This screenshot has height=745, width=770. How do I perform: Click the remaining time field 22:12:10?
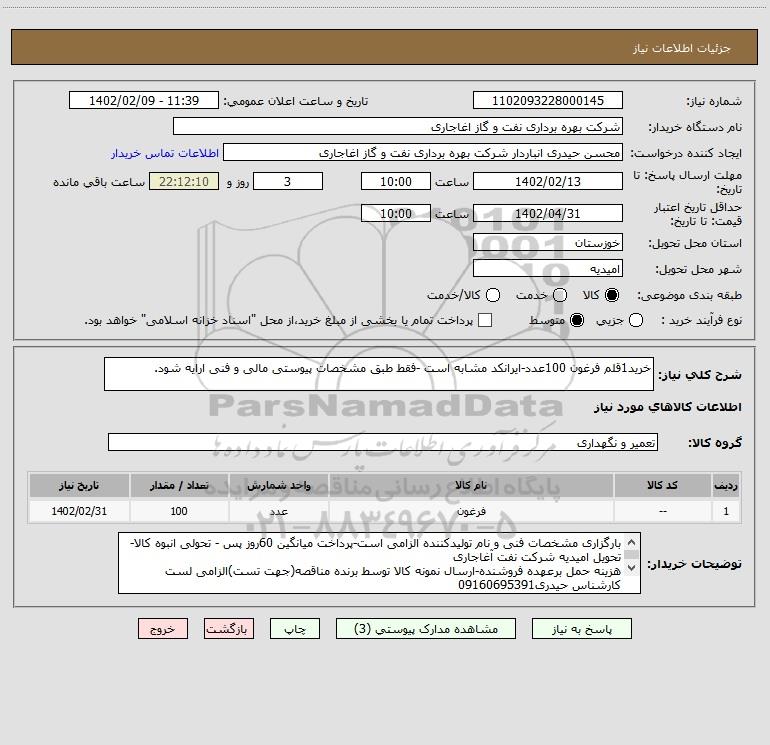pos(184,181)
